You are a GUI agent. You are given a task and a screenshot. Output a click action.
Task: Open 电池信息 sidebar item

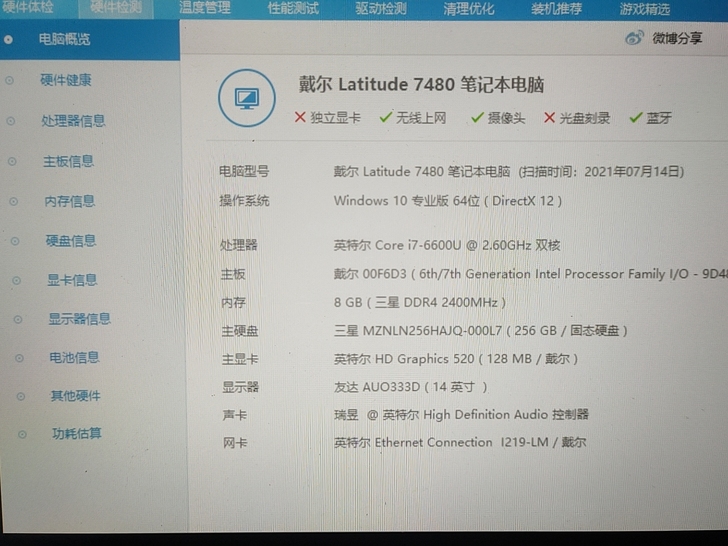coord(74,358)
